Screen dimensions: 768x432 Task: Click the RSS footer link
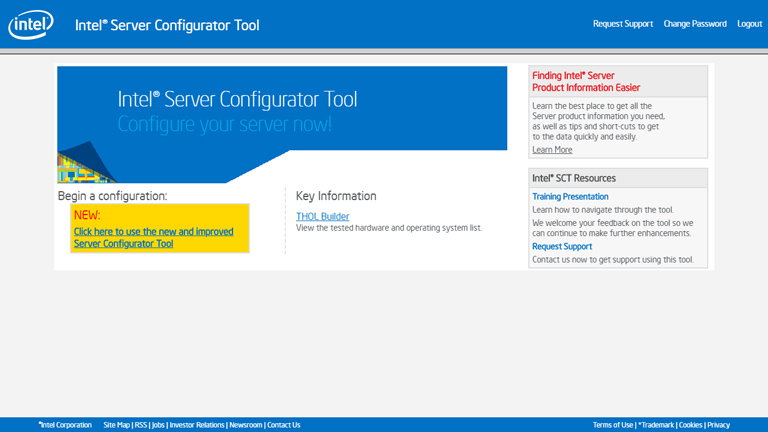click(x=141, y=425)
